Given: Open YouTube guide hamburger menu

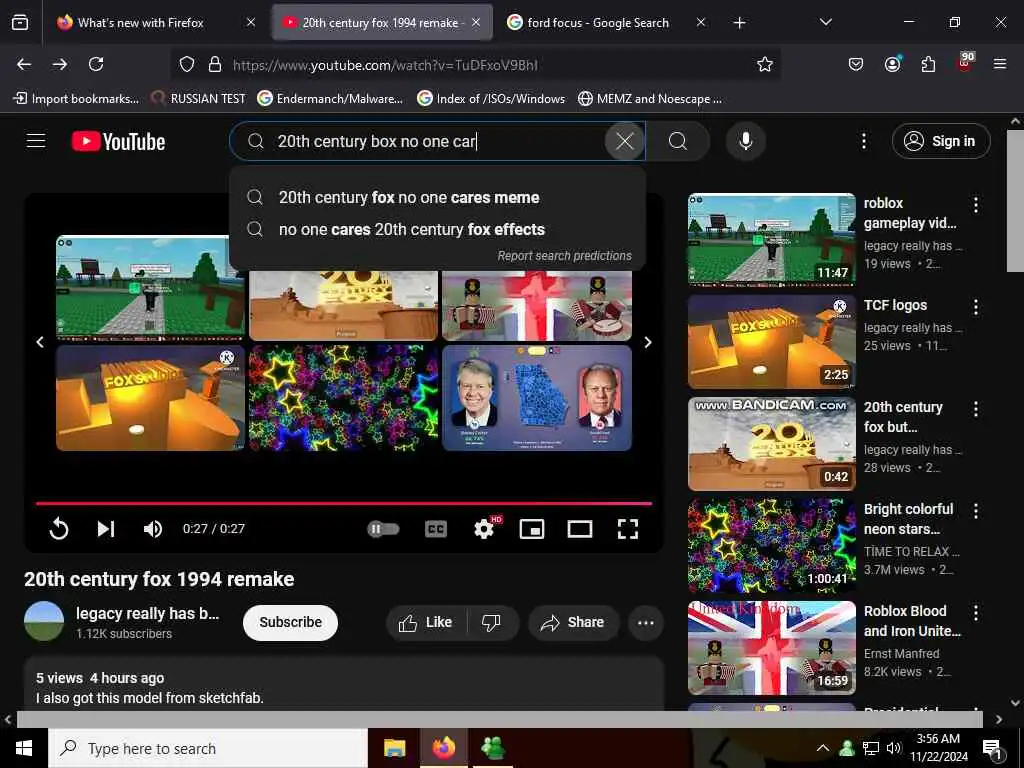Looking at the screenshot, I should [36, 140].
